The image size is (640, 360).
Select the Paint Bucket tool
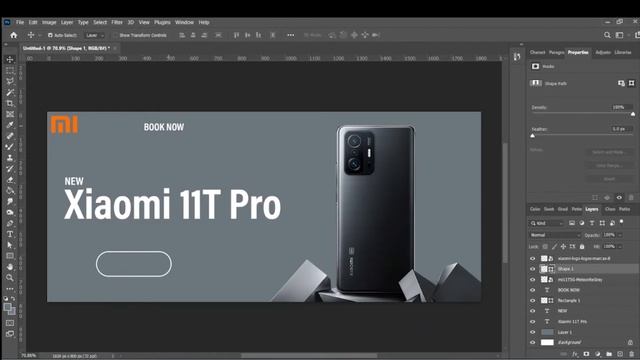(x=10, y=191)
